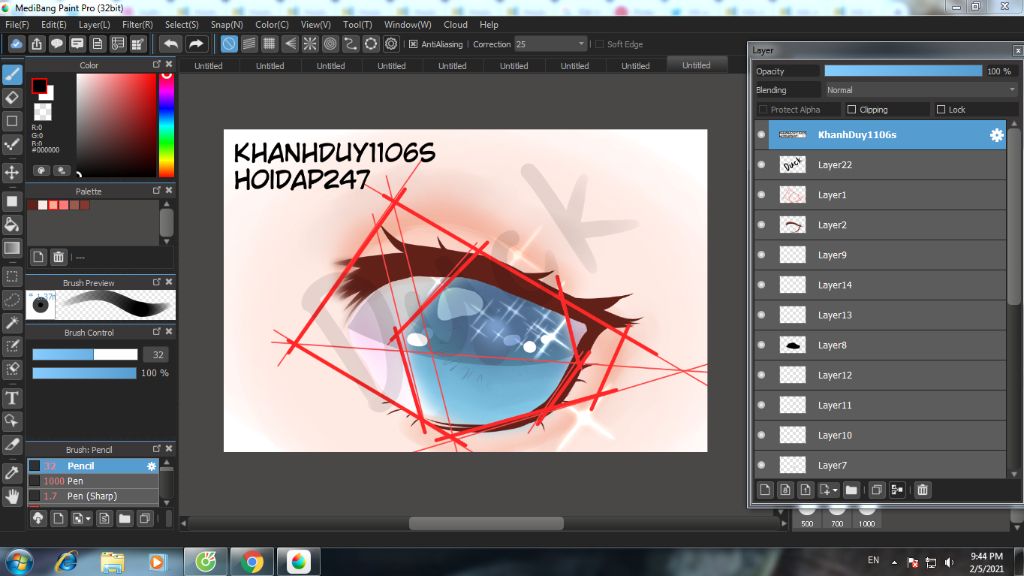Adjust the brush size slider
The image size is (1024, 576).
[x=85, y=355]
